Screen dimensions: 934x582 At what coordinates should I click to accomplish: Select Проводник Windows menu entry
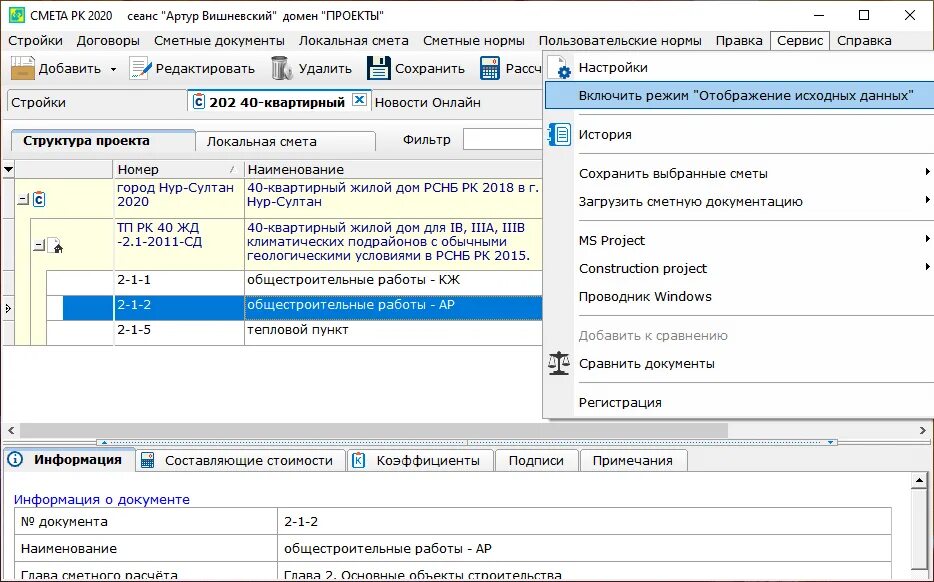point(645,296)
